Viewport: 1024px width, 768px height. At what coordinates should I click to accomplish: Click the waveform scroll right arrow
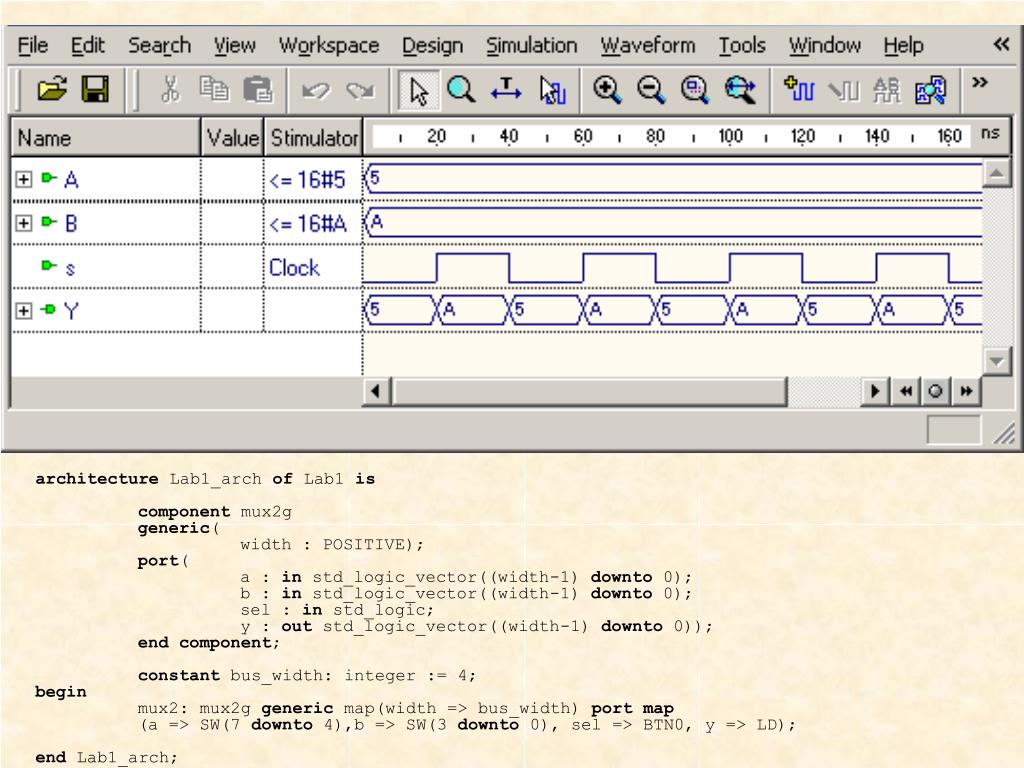tap(875, 391)
